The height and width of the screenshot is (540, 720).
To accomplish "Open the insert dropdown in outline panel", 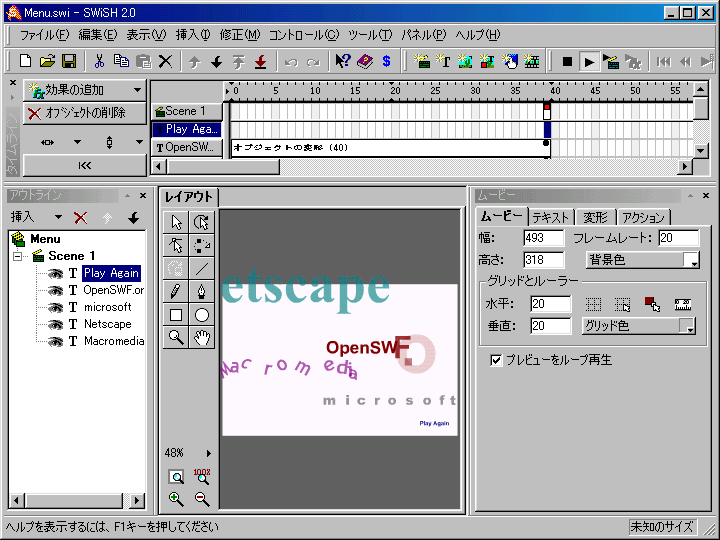I will [58, 217].
